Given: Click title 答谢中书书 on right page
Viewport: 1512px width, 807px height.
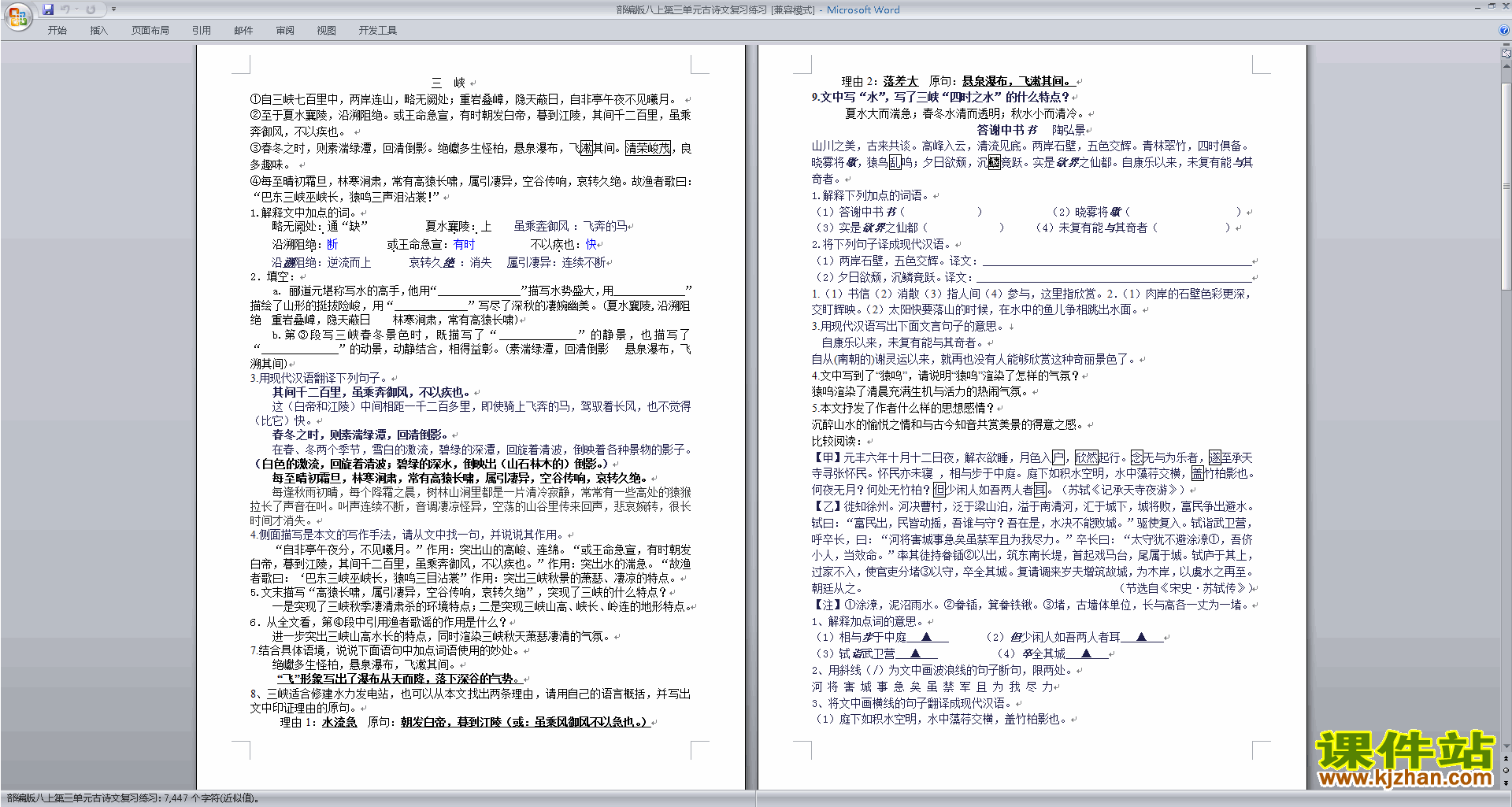Looking at the screenshot, I should [x=1007, y=130].
